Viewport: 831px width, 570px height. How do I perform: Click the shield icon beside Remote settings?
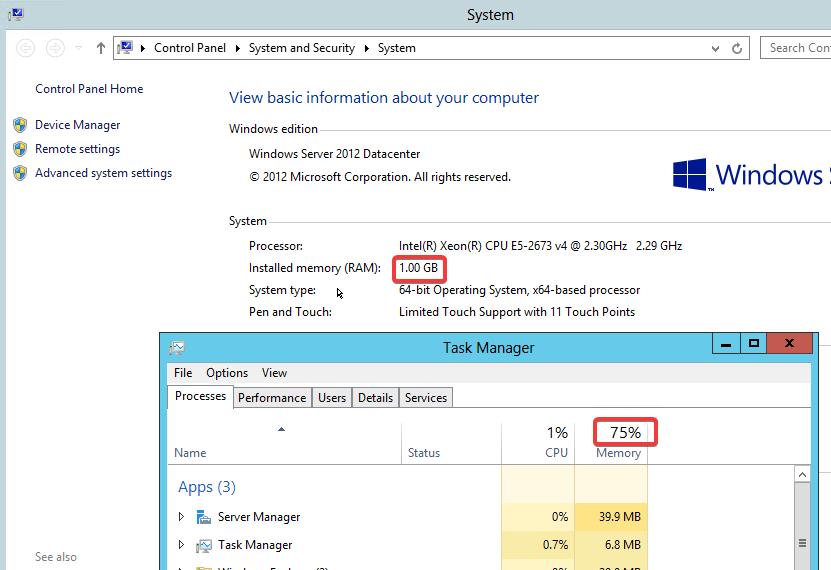click(20, 149)
